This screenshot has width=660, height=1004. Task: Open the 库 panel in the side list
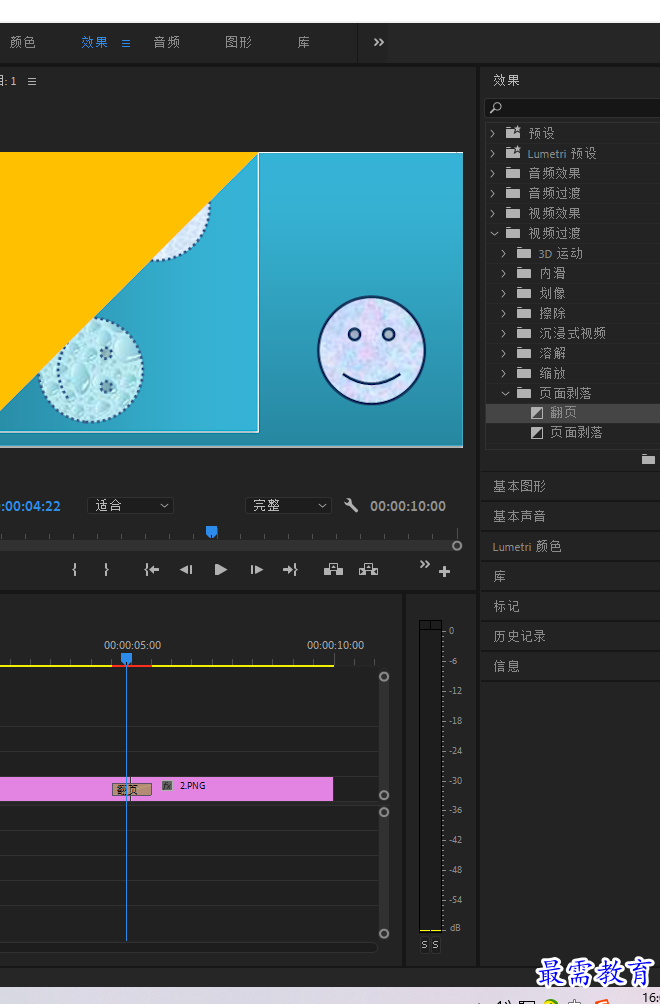499,576
